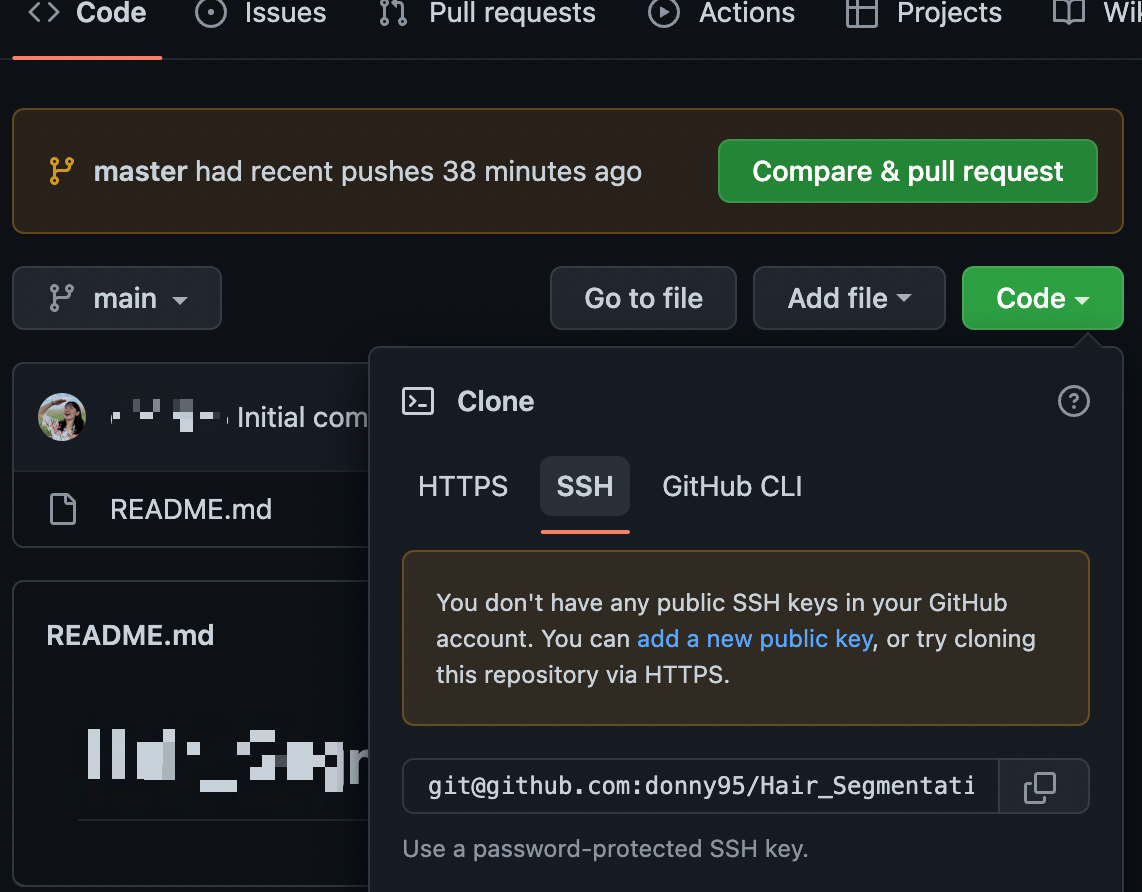Click the branch icon in the recent pushes banner
Viewport: 1142px width, 892px height.
click(62, 171)
